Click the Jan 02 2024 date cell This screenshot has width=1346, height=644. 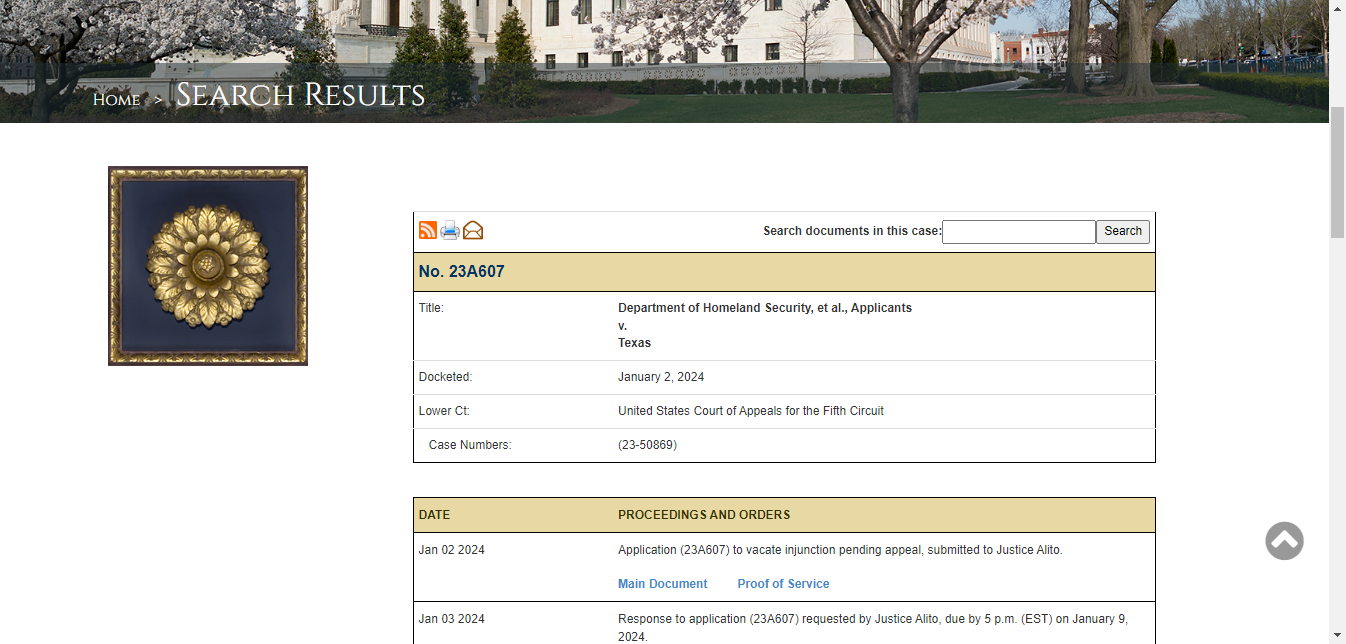click(451, 550)
